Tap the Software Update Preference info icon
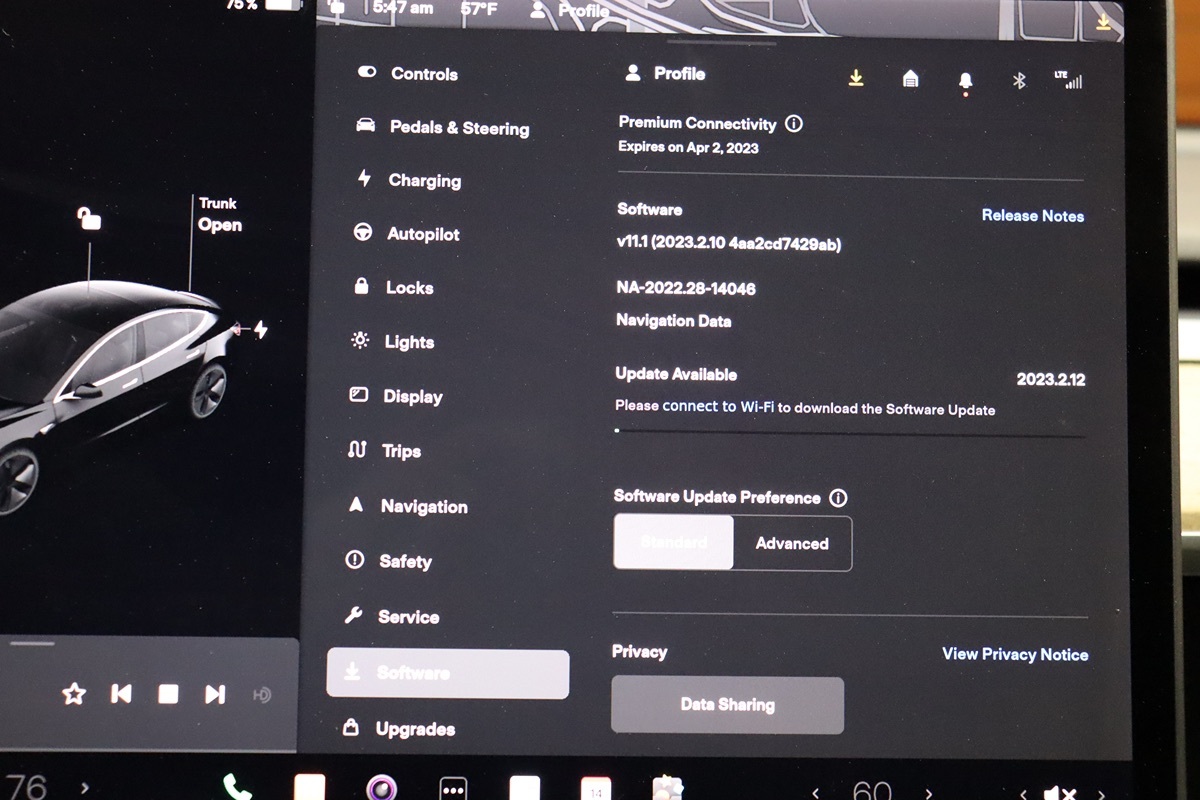The image size is (1200, 800). point(838,498)
